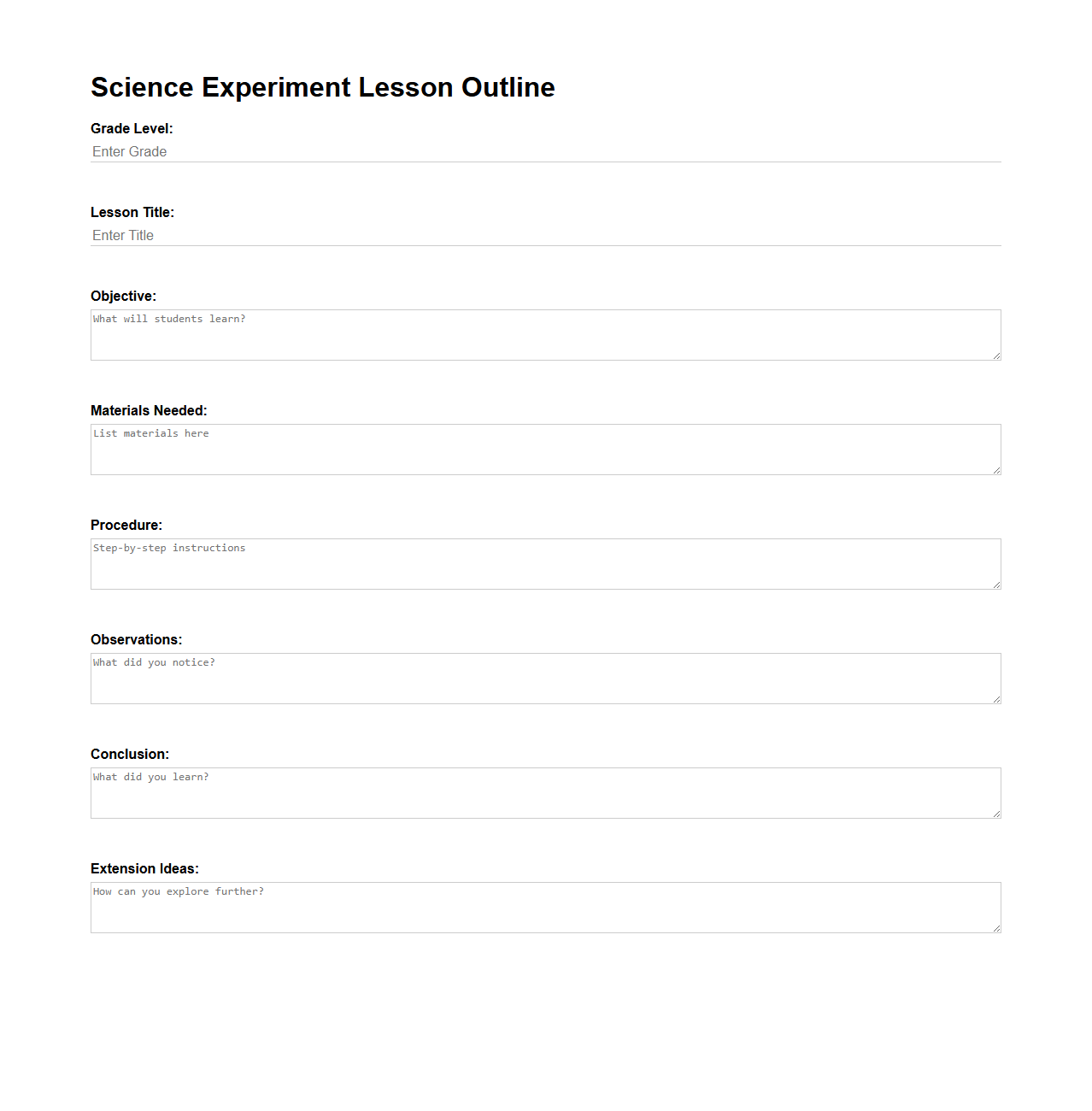Image resolution: width=1092 pixels, height=1111 pixels.
Task: Click inside the Conclusion text area
Action: click(545, 792)
